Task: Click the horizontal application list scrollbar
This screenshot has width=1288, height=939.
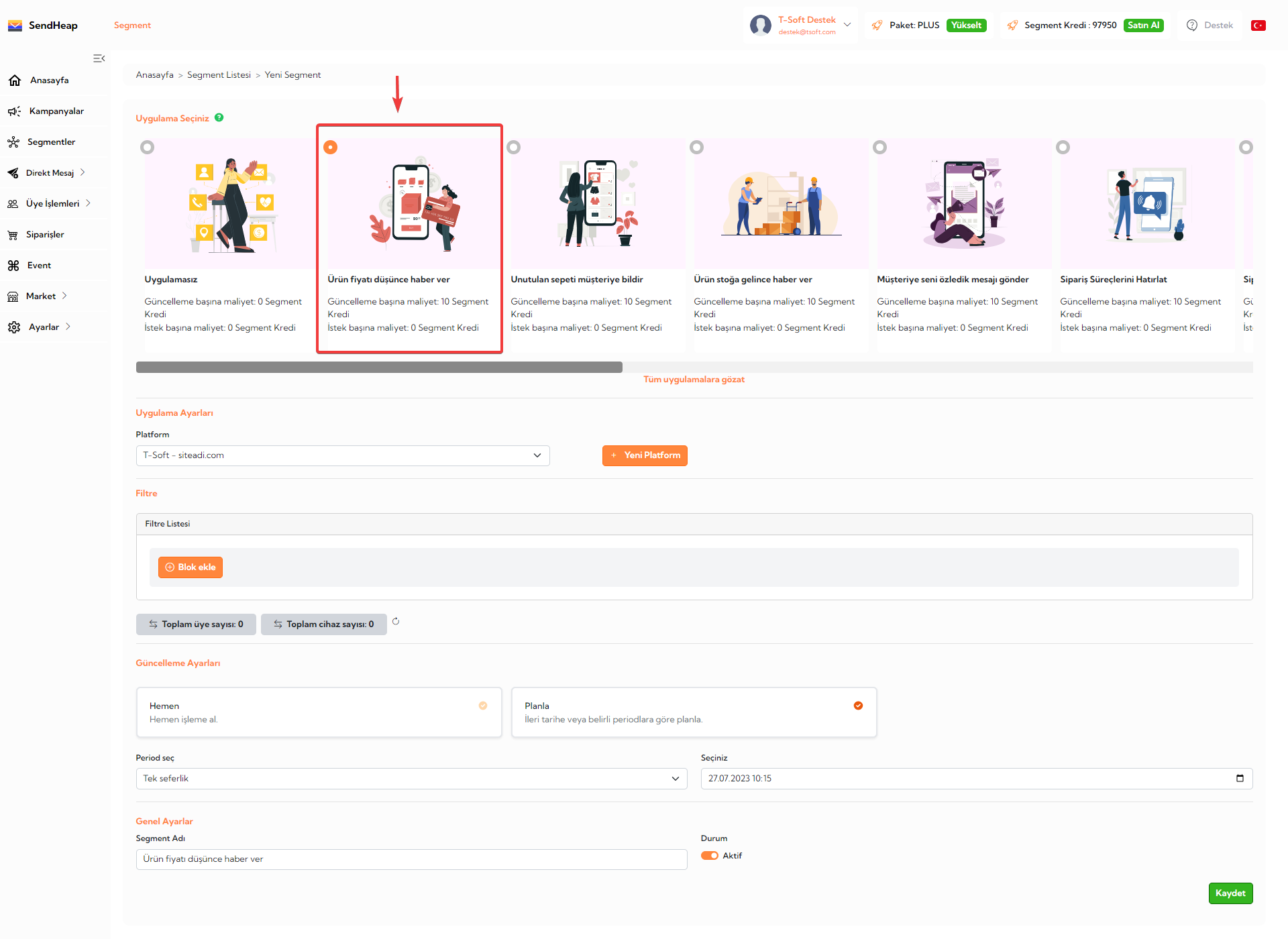Action: pos(379,367)
